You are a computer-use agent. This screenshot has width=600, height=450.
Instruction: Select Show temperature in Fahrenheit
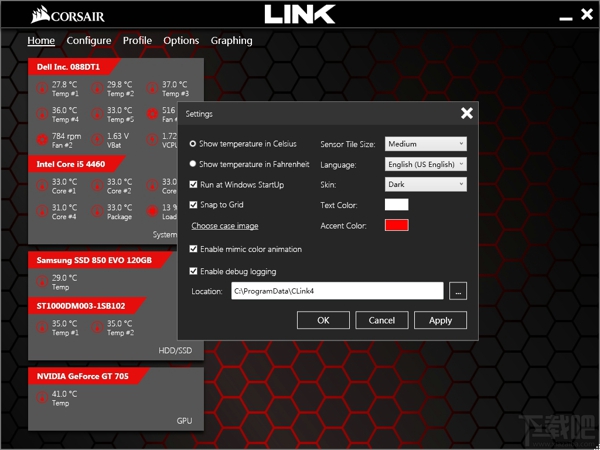(193, 164)
